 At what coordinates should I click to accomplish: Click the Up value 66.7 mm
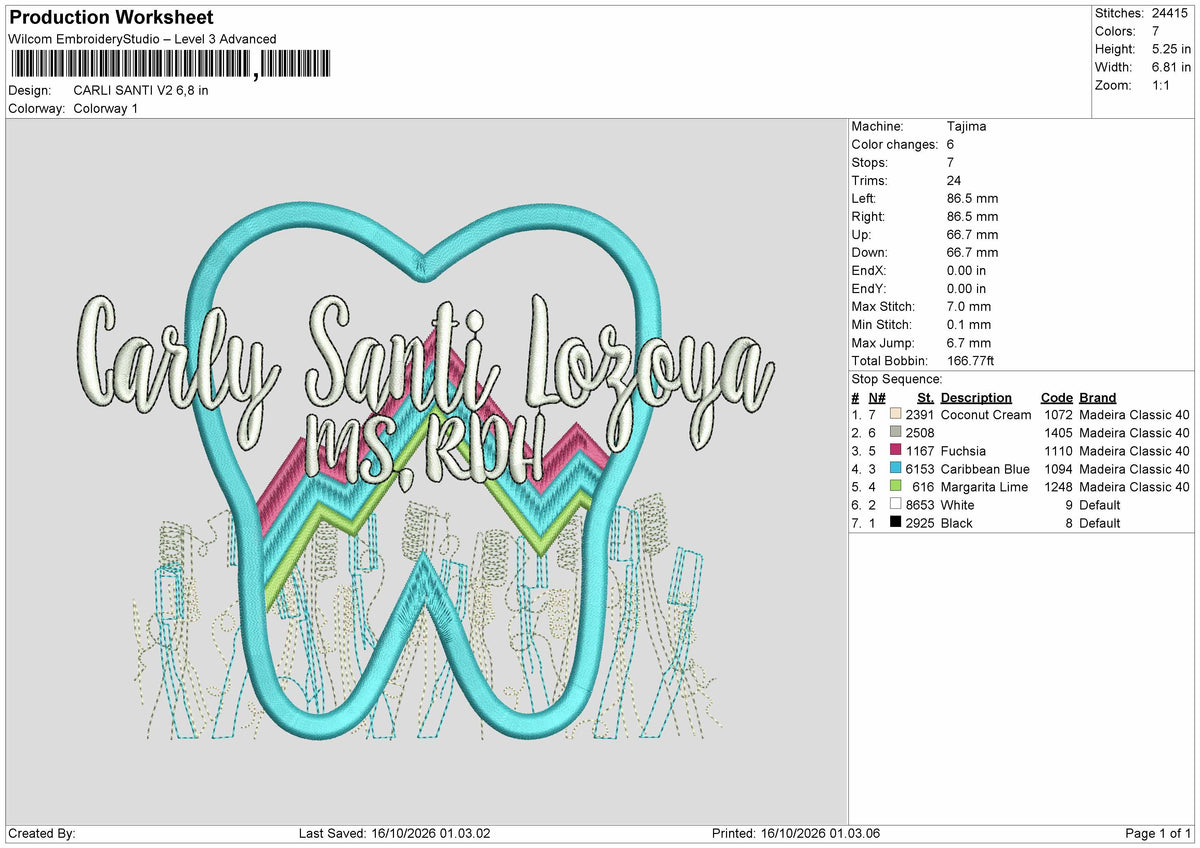(972, 234)
